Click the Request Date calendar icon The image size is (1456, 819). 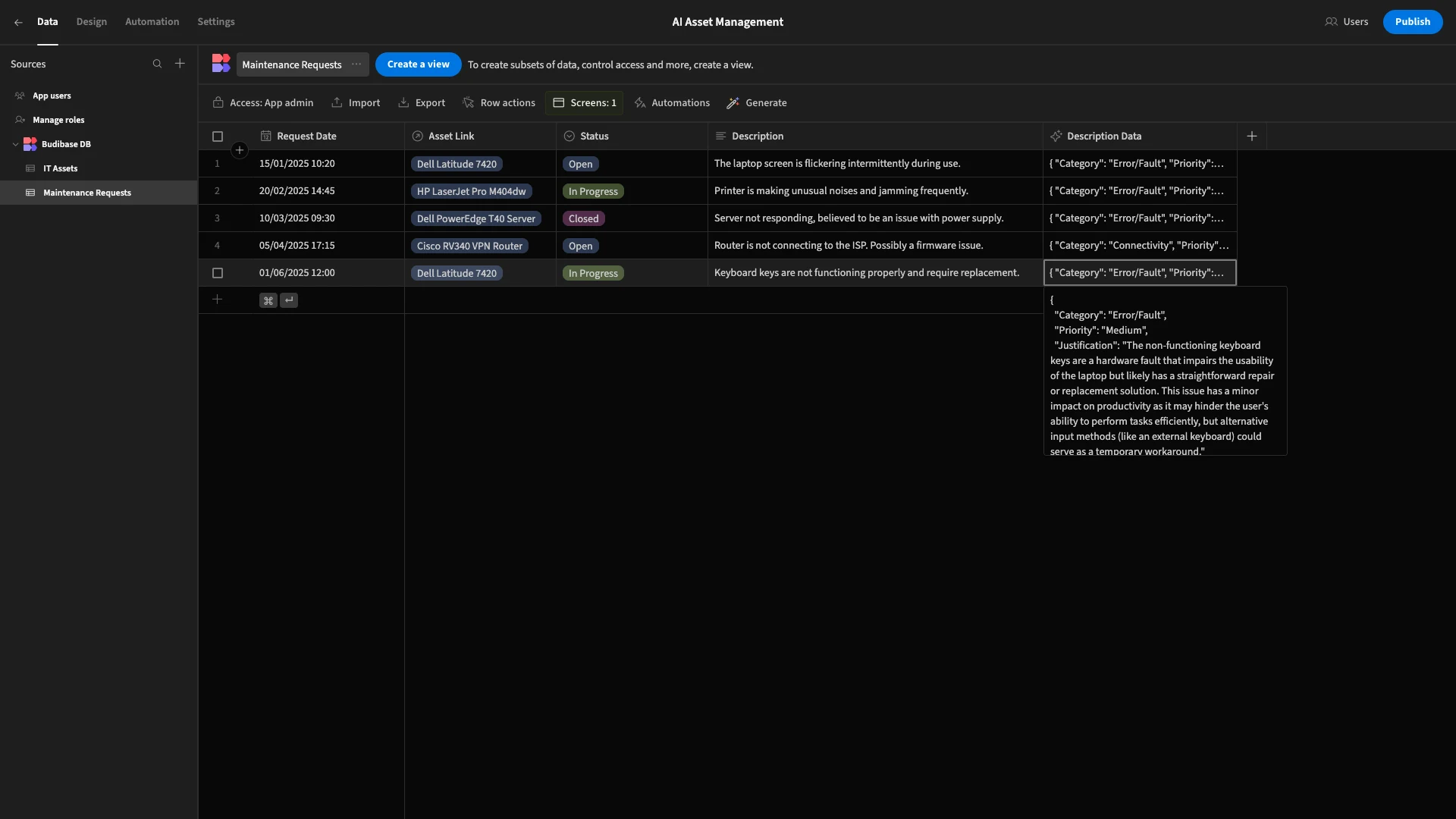pos(265,136)
